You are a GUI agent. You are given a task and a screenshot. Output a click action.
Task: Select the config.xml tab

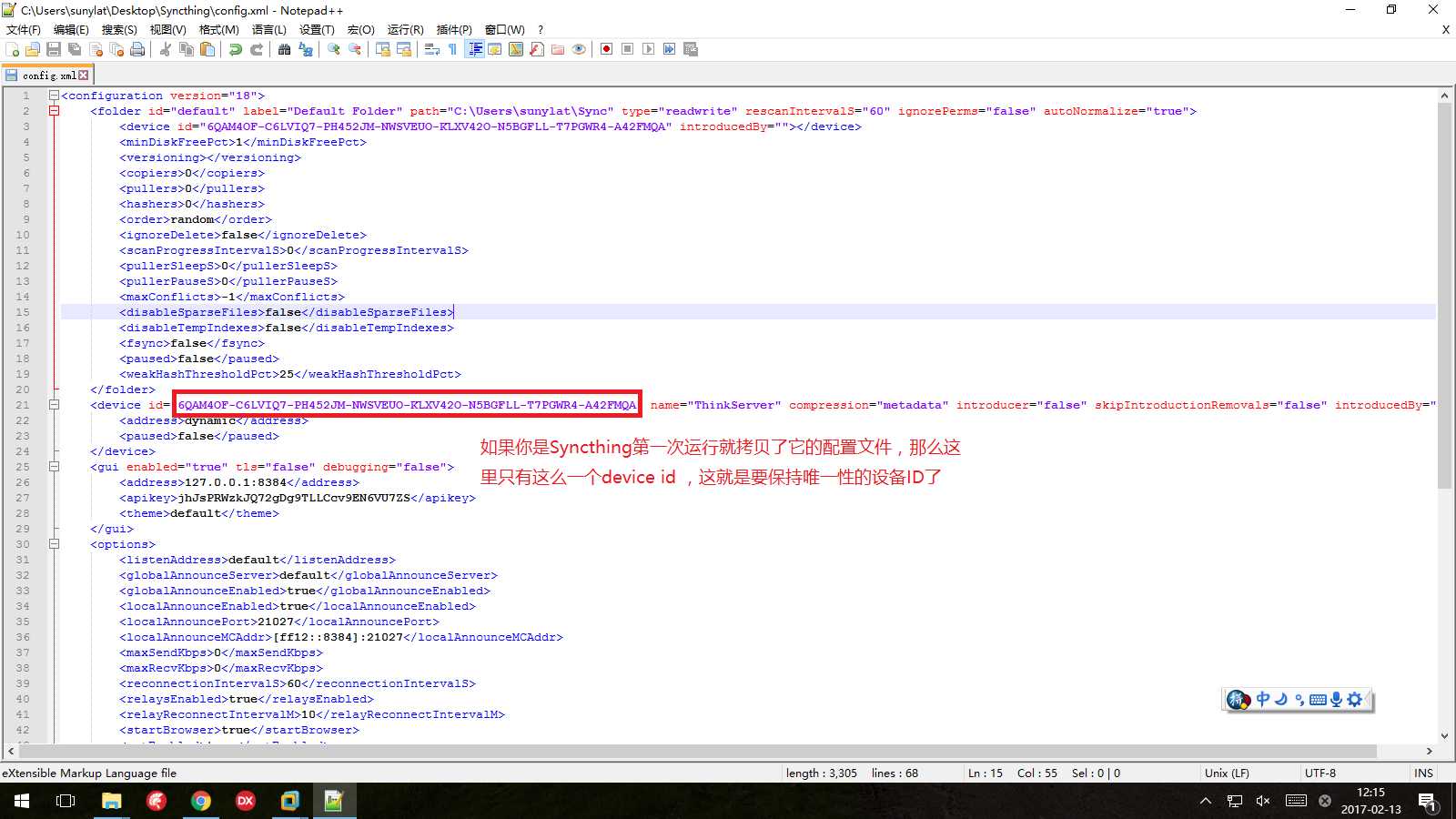47,75
